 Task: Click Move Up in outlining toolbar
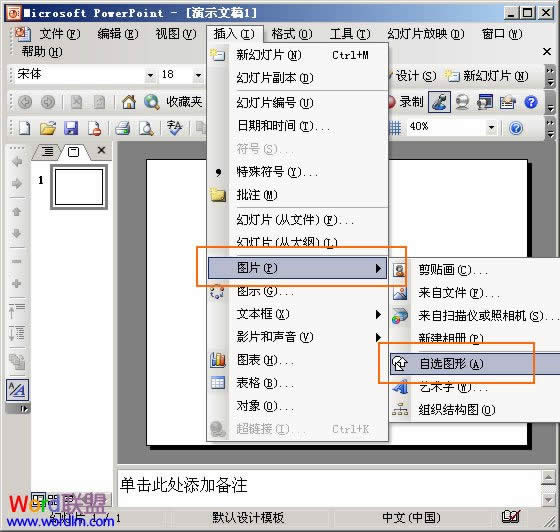click(x=17, y=212)
